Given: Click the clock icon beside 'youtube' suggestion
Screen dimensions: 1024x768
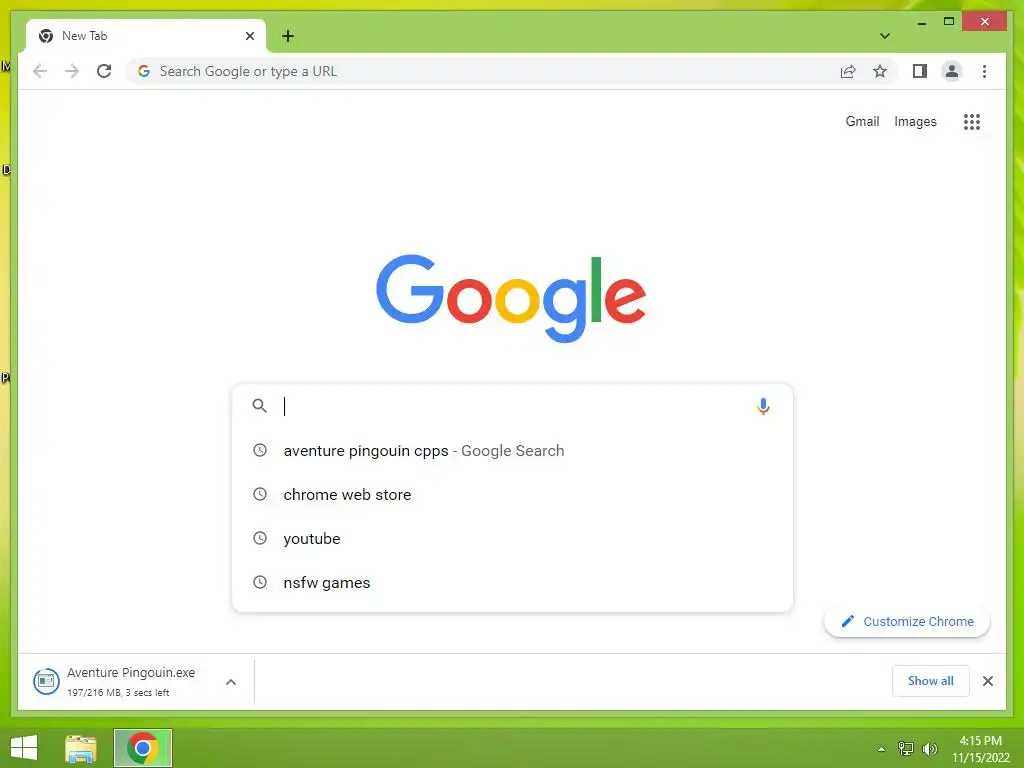Looking at the screenshot, I should tap(259, 538).
